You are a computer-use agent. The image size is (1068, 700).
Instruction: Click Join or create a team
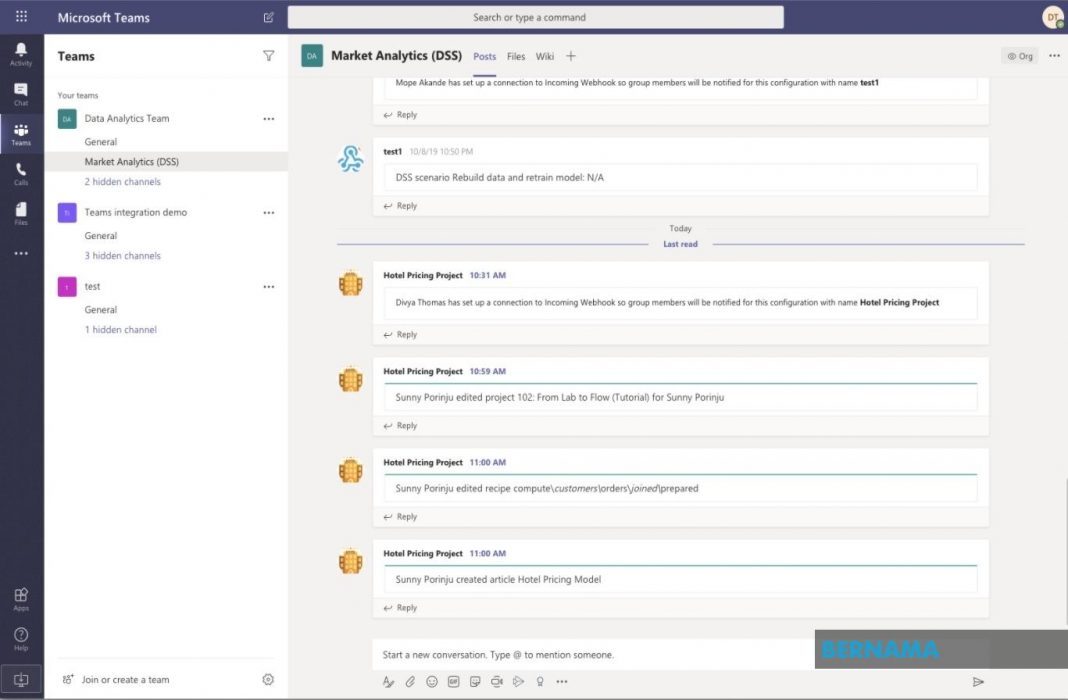point(125,680)
